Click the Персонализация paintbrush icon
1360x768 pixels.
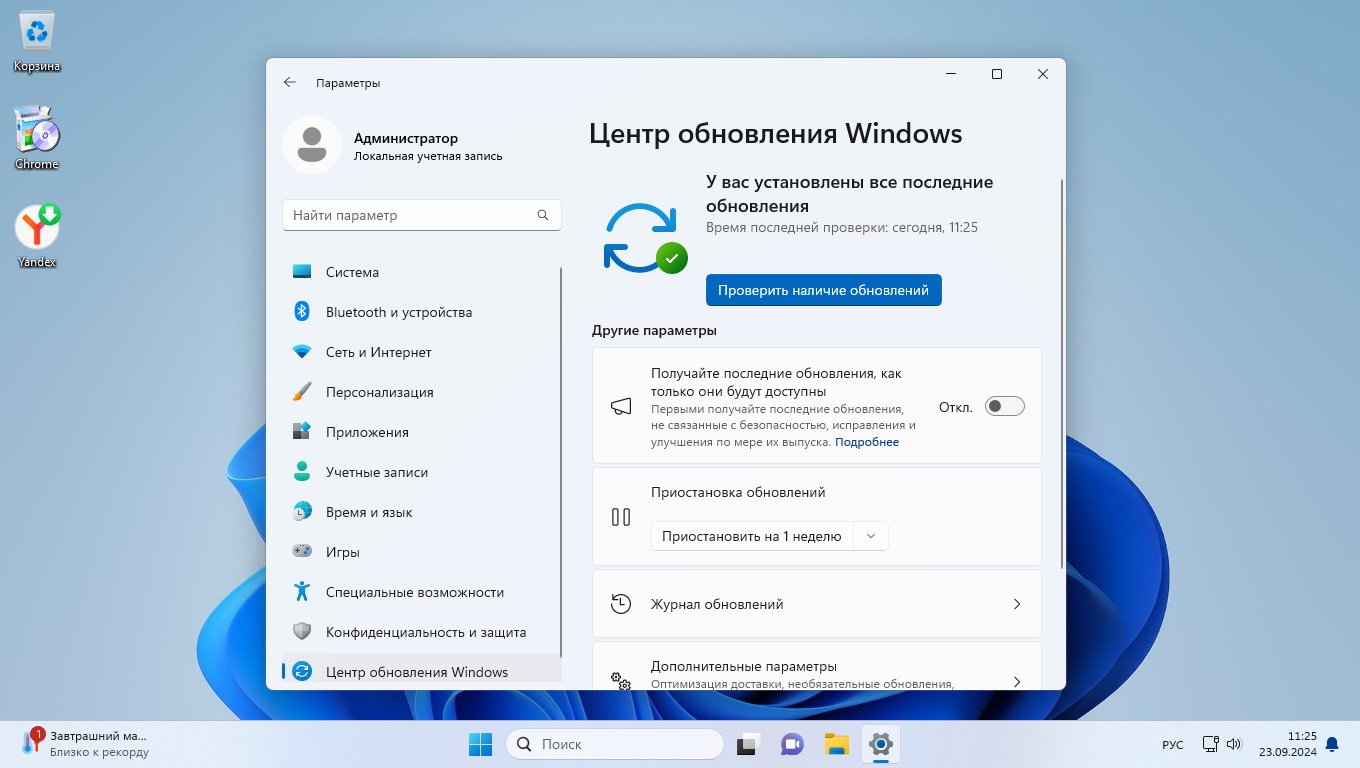(x=302, y=392)
